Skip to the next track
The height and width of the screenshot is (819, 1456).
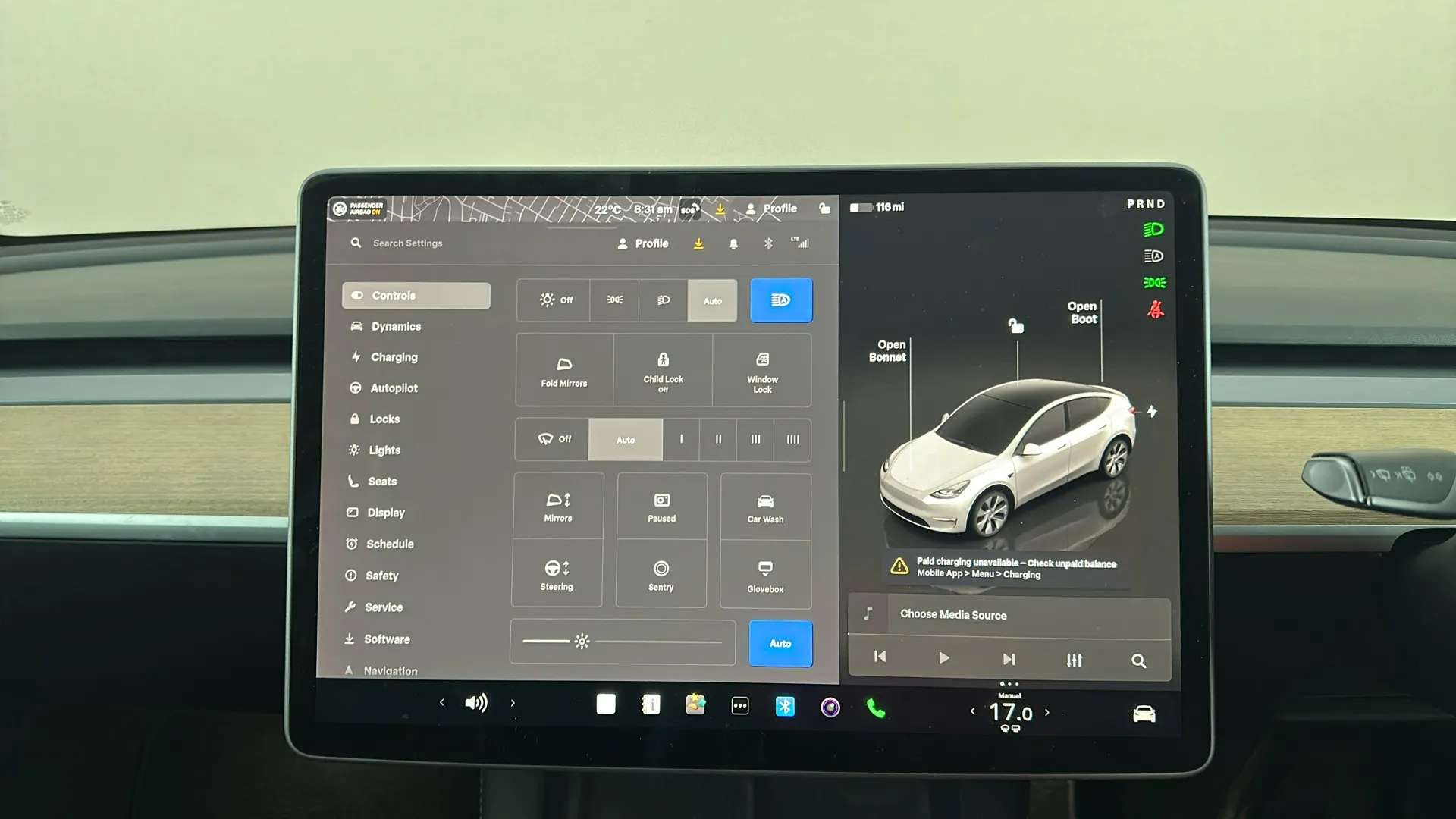[1009, 659]
